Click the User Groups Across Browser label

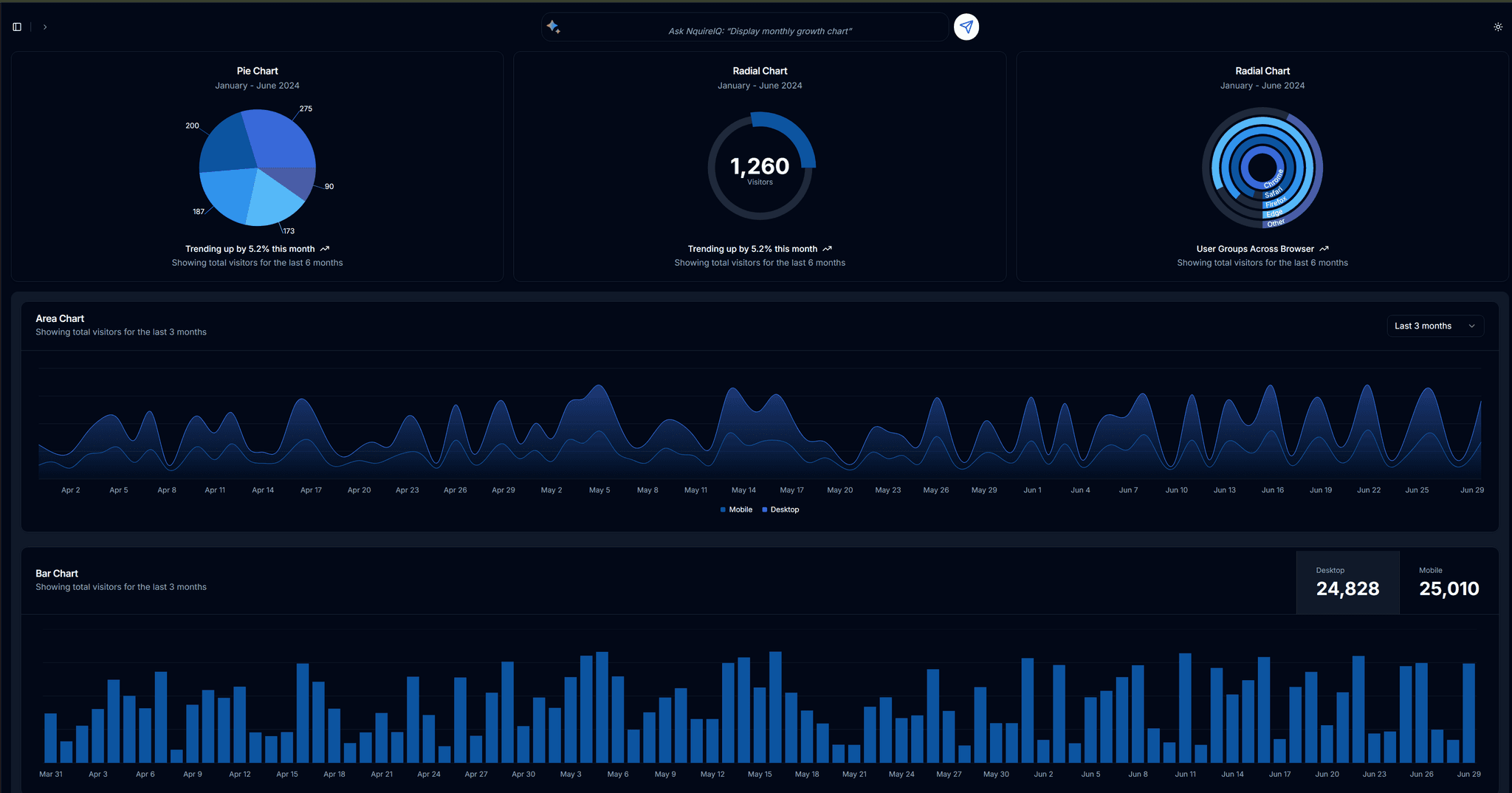tap(1255, 249)
